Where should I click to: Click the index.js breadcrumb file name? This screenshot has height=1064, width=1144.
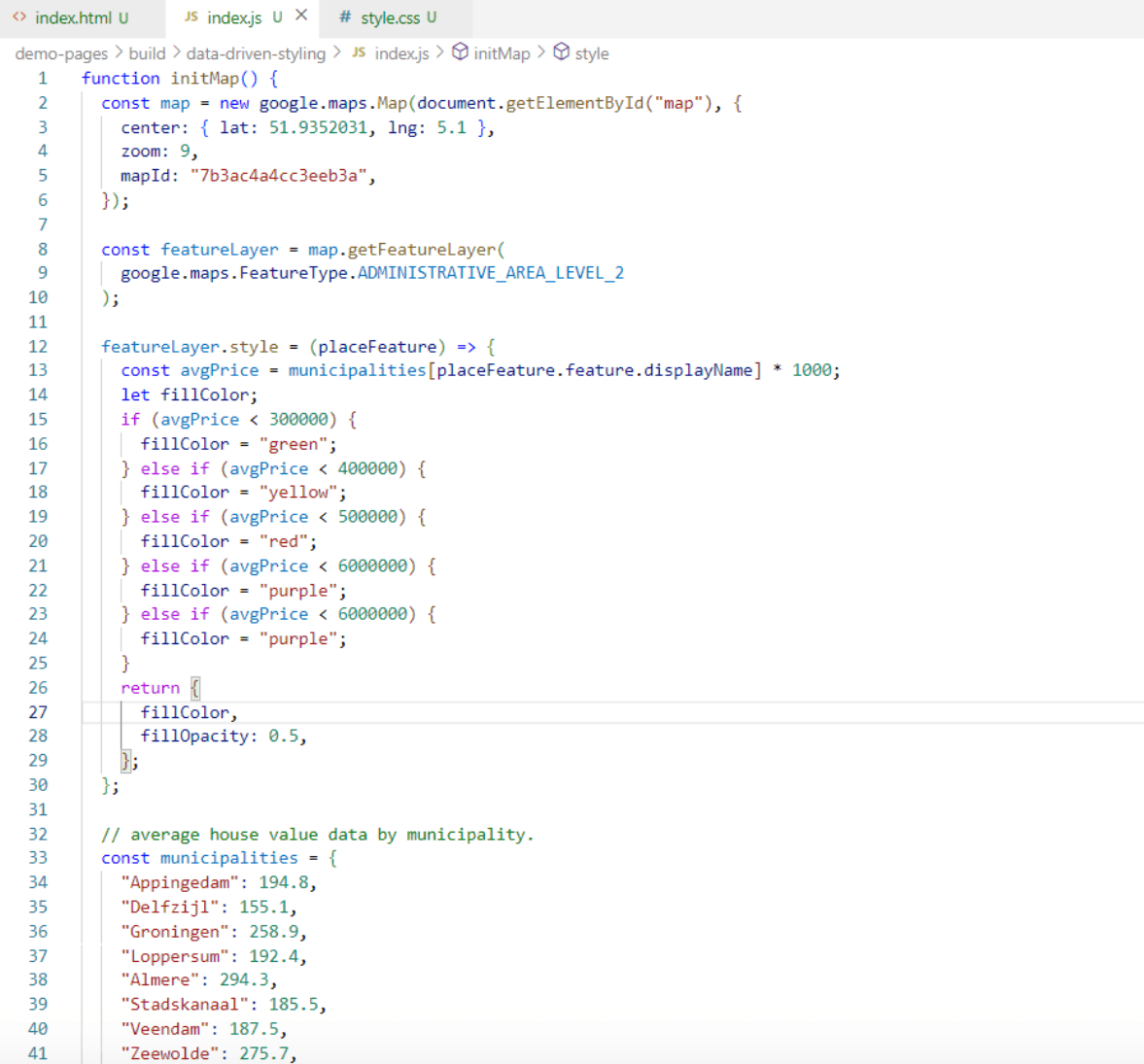point(401,53)
